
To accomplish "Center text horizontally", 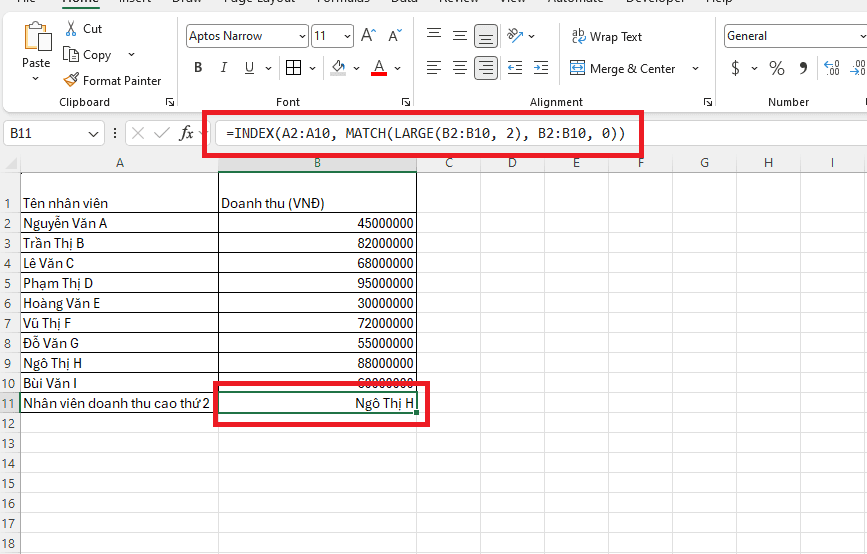I will pos(459,67).
